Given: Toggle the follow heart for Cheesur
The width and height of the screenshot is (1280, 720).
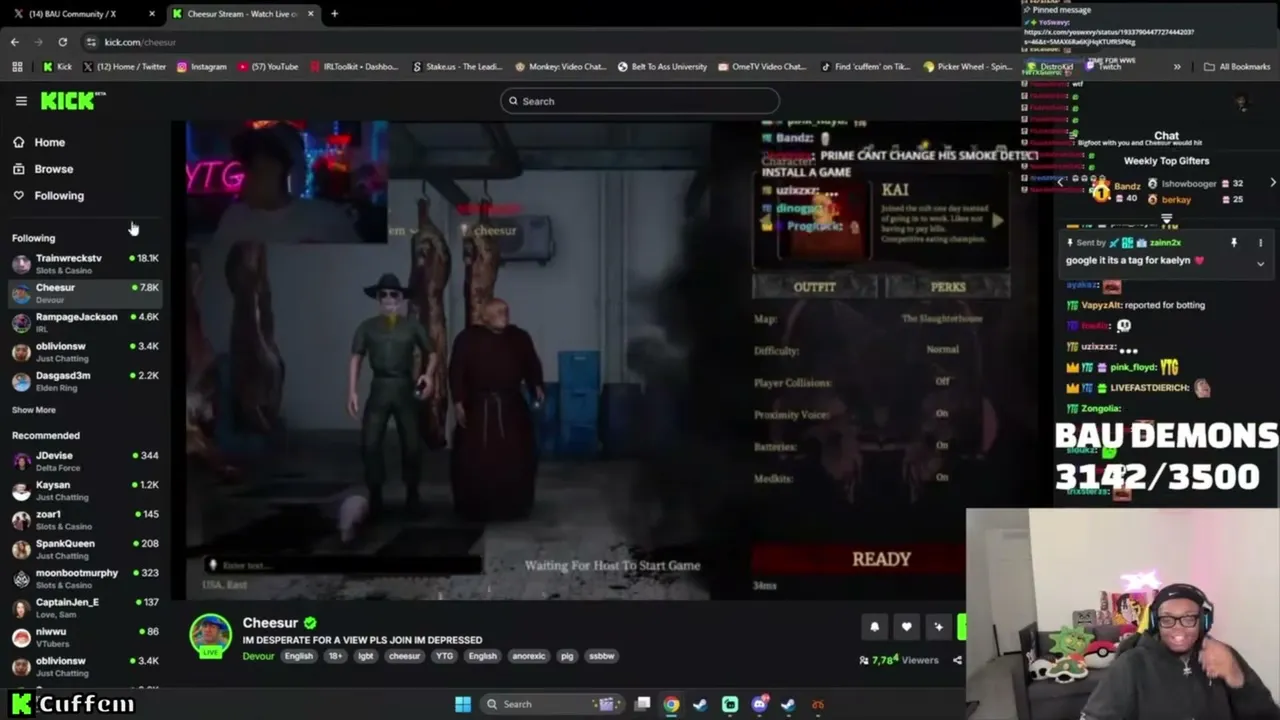Looking at the screenshot, I should click(x=906, y=627).
